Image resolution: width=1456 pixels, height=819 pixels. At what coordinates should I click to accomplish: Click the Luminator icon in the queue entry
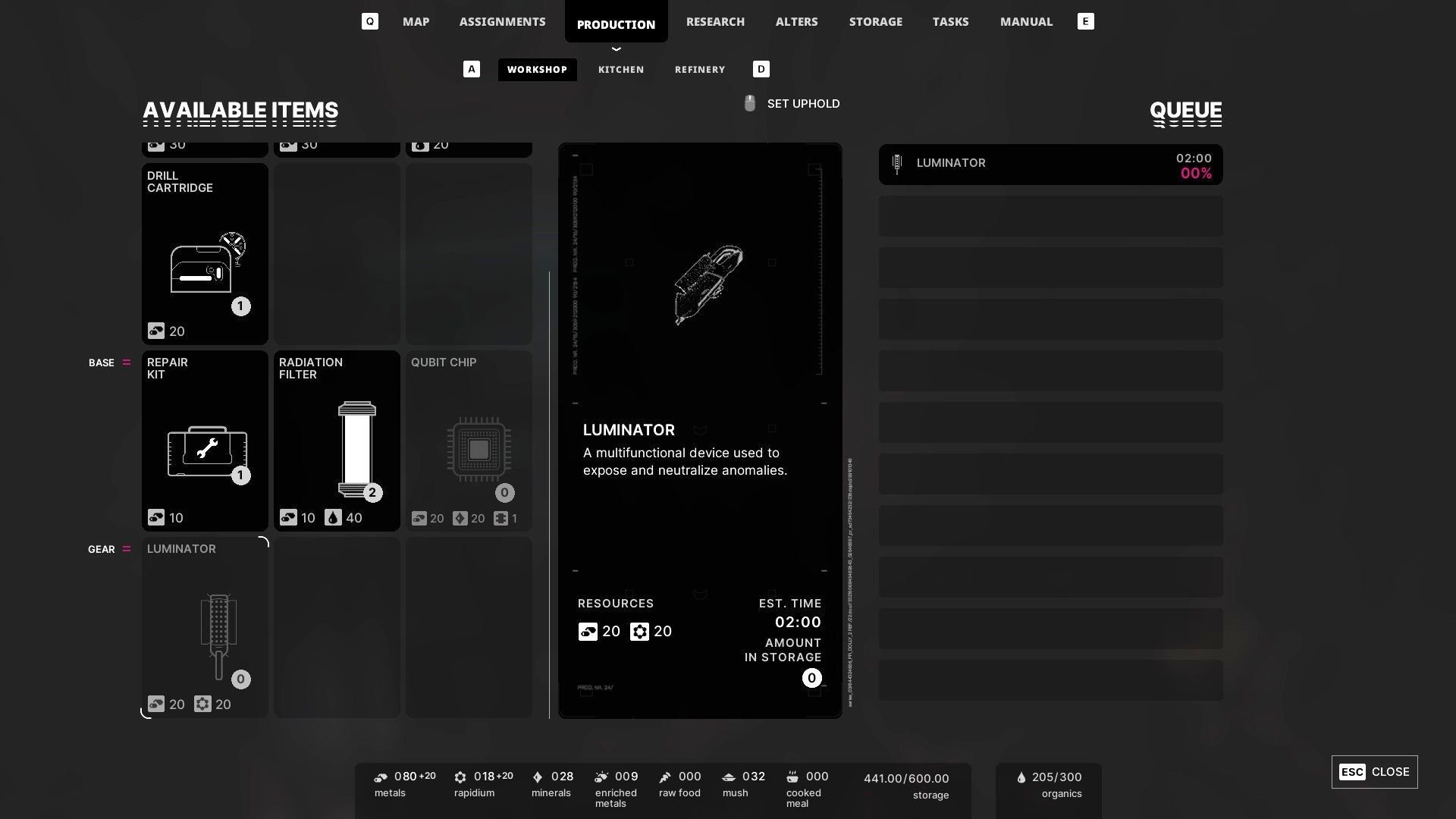tap(897, 164)
